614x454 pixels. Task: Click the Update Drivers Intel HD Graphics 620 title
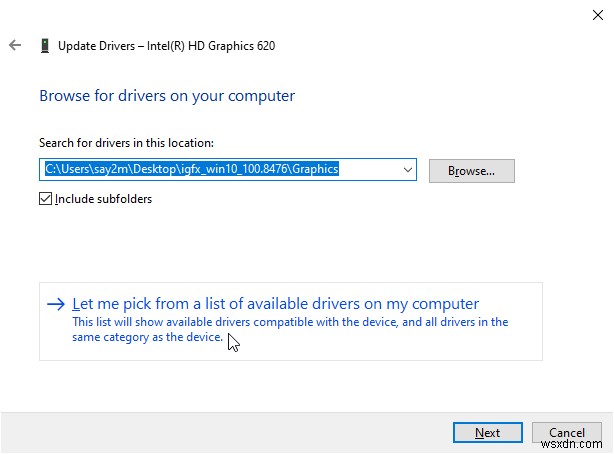[x=167, y=46]
